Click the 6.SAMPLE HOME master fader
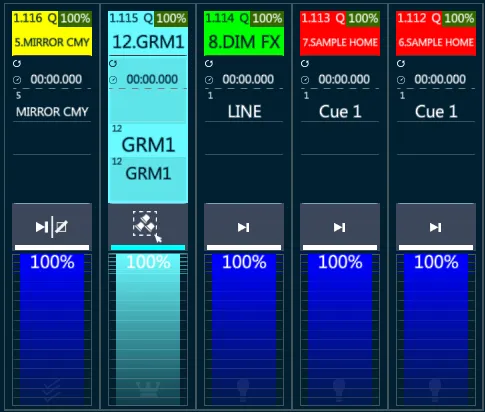 tap(436, 329)
